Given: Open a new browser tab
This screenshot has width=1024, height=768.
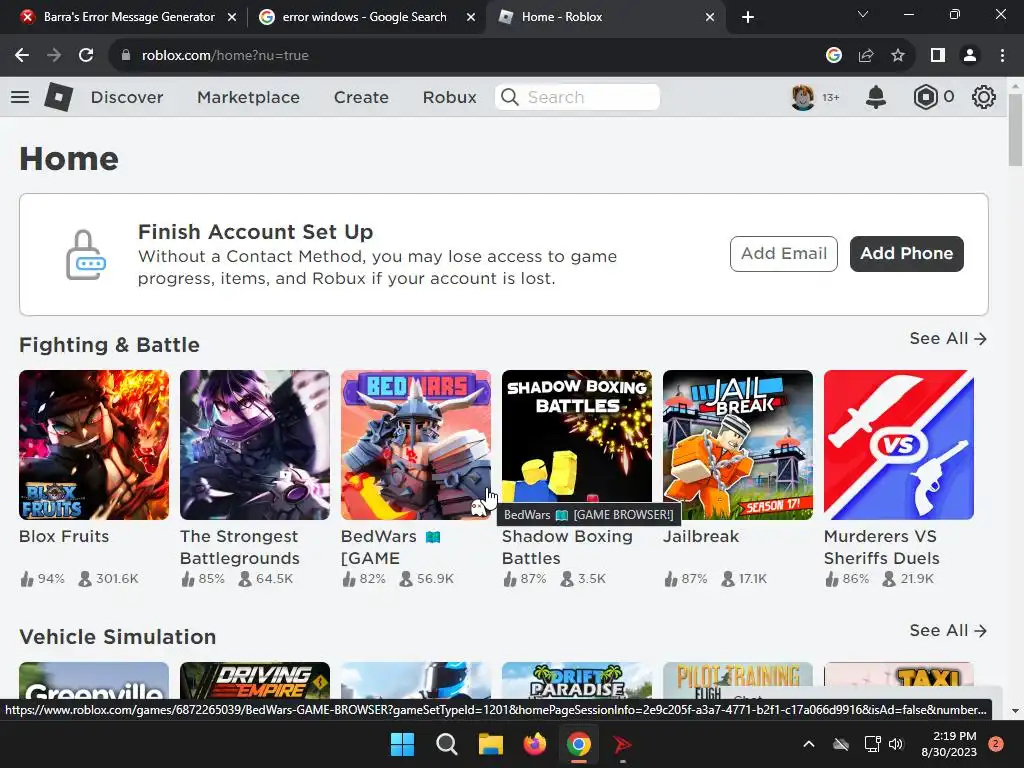Looking at the screenshot, I should 748,17.
